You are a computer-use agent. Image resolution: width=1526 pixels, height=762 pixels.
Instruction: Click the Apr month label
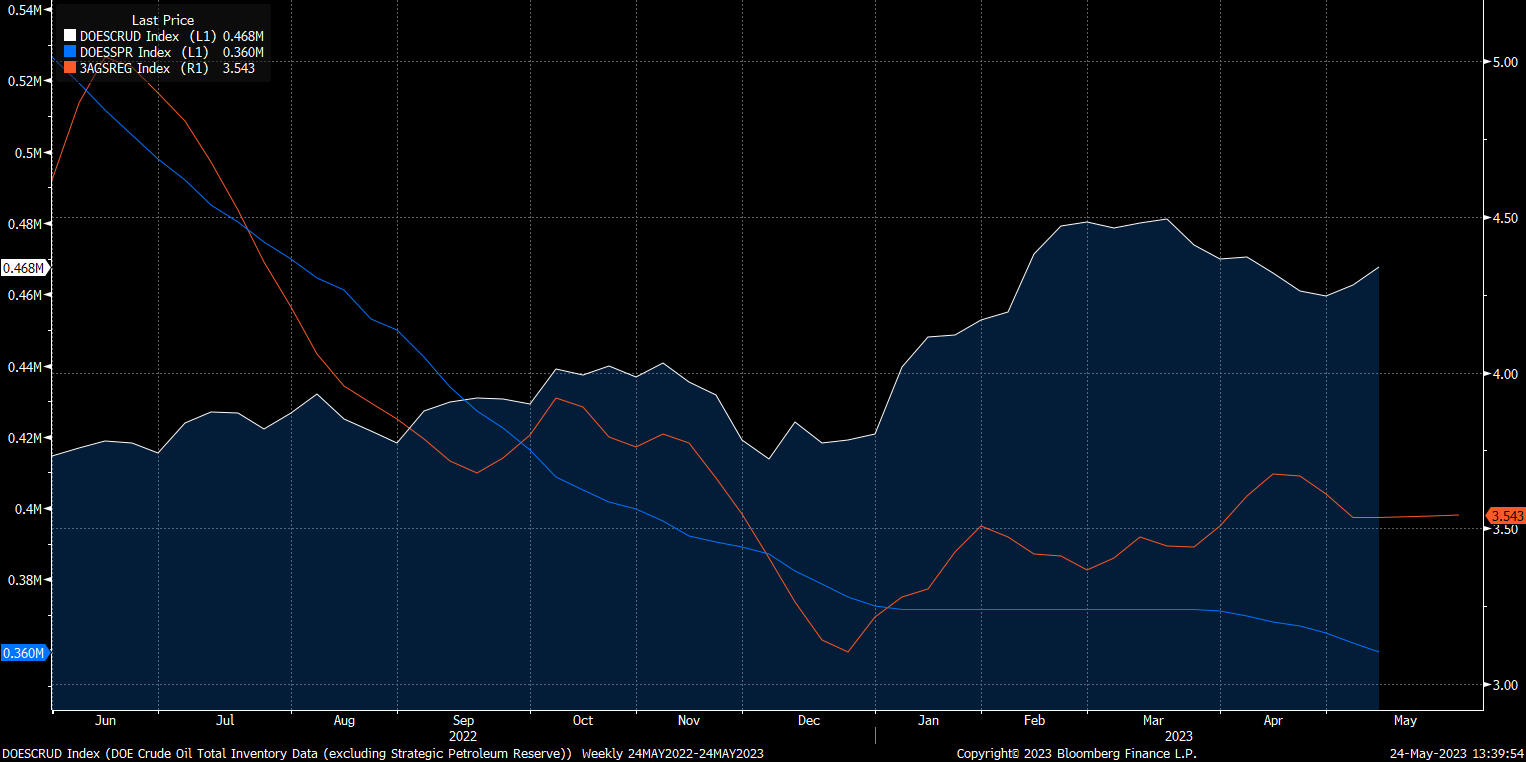(1273, 720)
